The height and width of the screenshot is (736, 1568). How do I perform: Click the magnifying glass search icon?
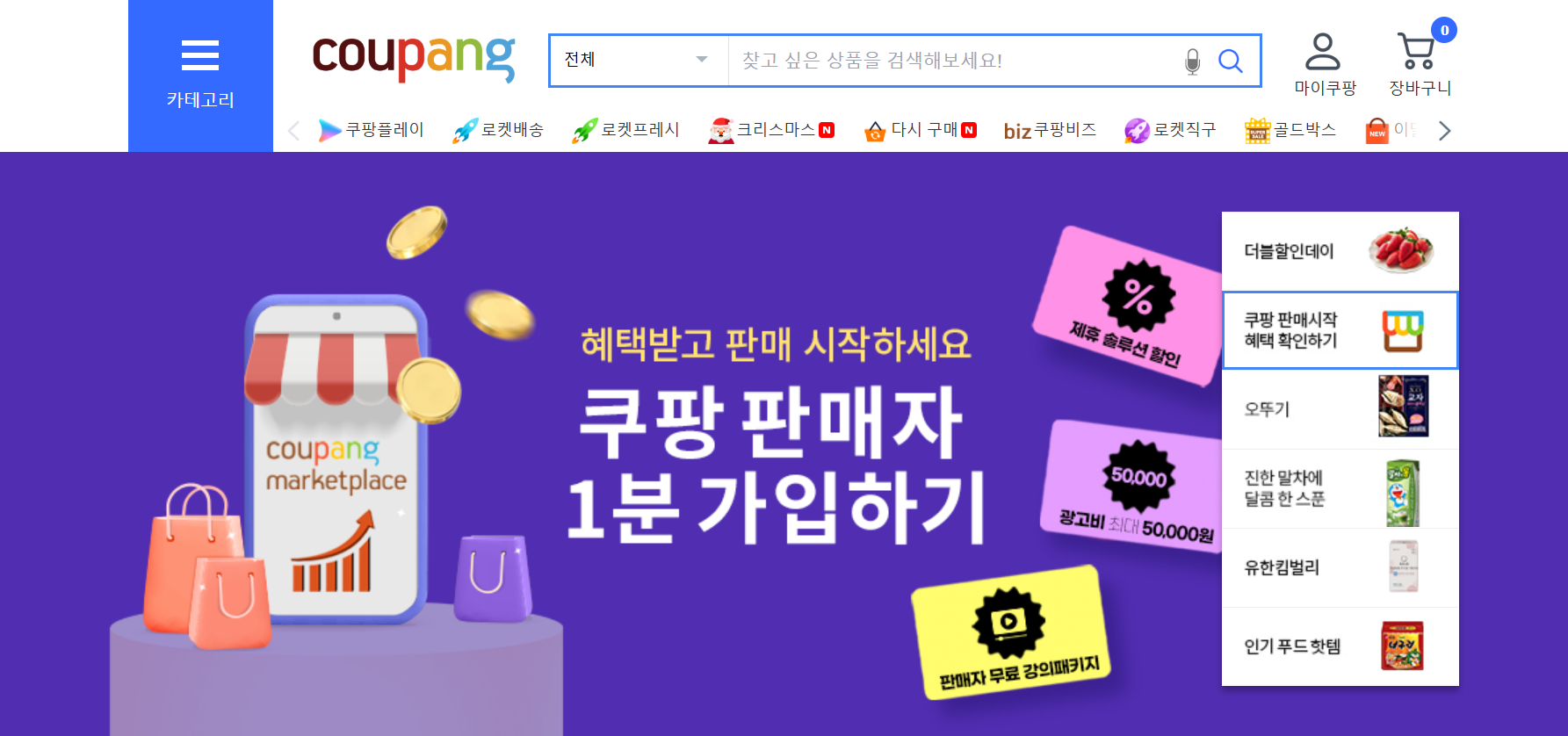pos(1230,61)
